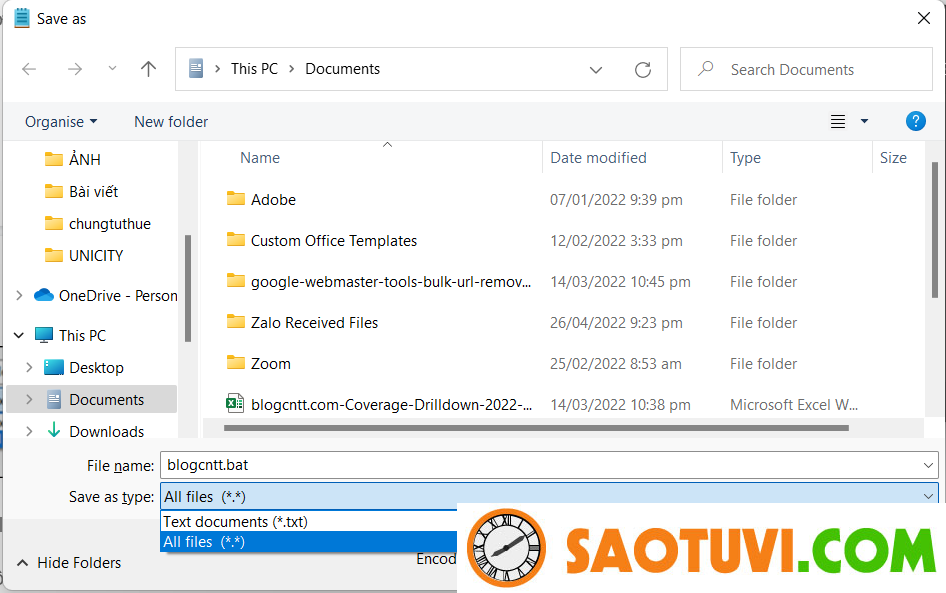The height and width of the screenshot is (593, 946).
Task: Click Hide Folders button
Action: click(69, 563)
